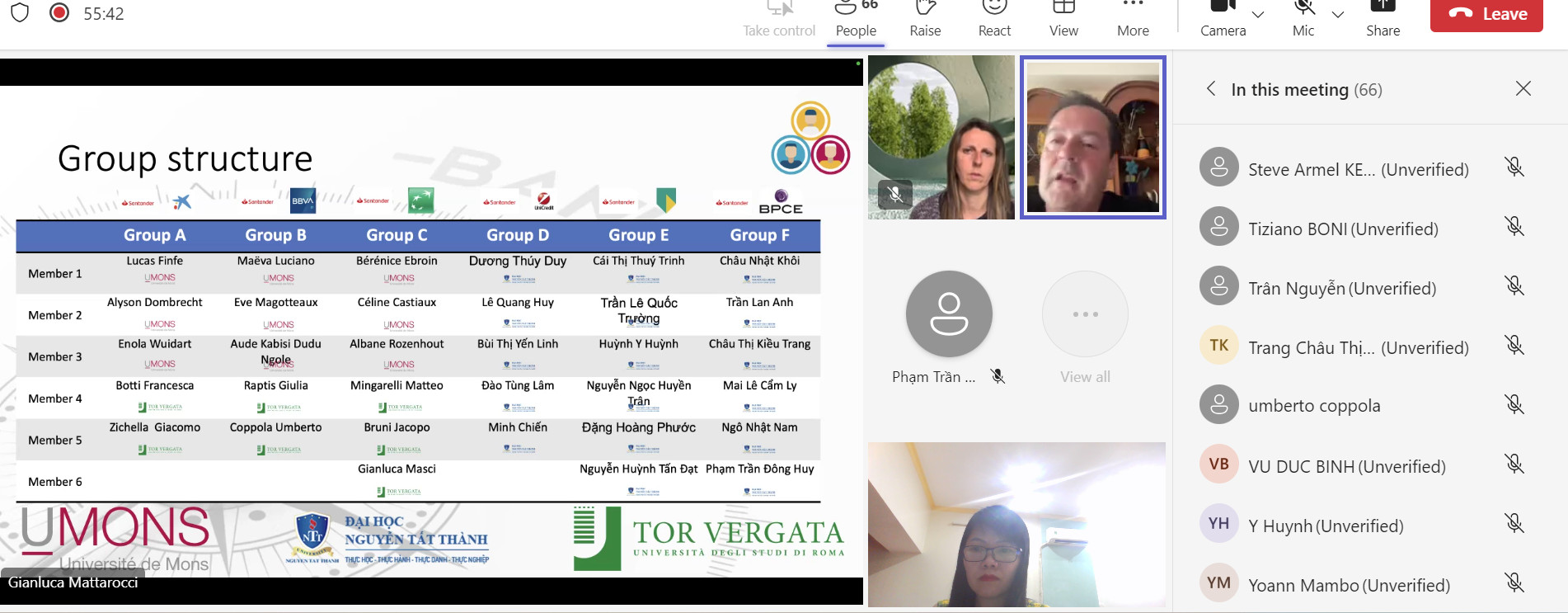Image resolution: width=1568 pixels, height=613 pixels.
Task: Collapse participants list with back chevron
Action: [x=1211, y=89]
